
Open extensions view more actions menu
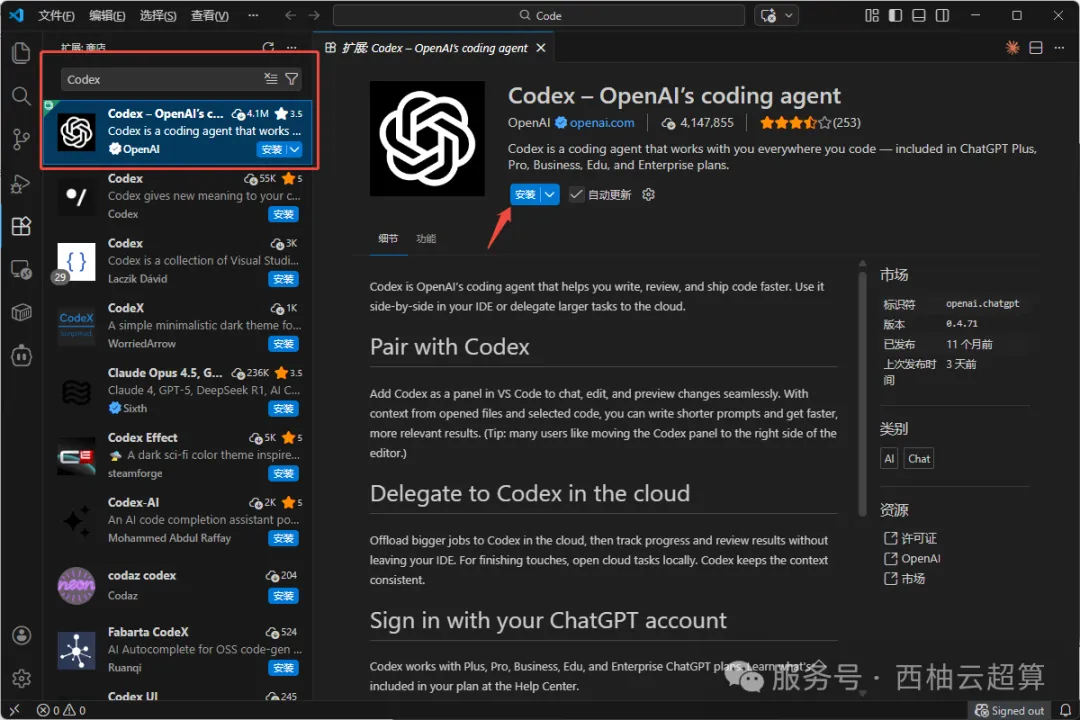[x=292, y=47]
